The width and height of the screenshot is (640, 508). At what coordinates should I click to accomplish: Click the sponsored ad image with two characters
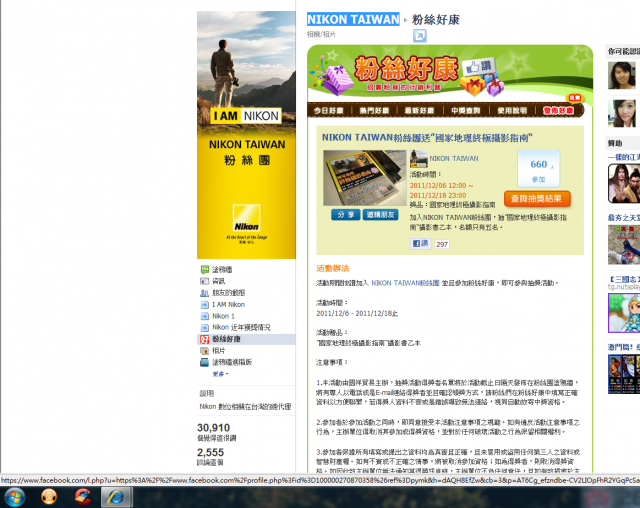[624, 184]
